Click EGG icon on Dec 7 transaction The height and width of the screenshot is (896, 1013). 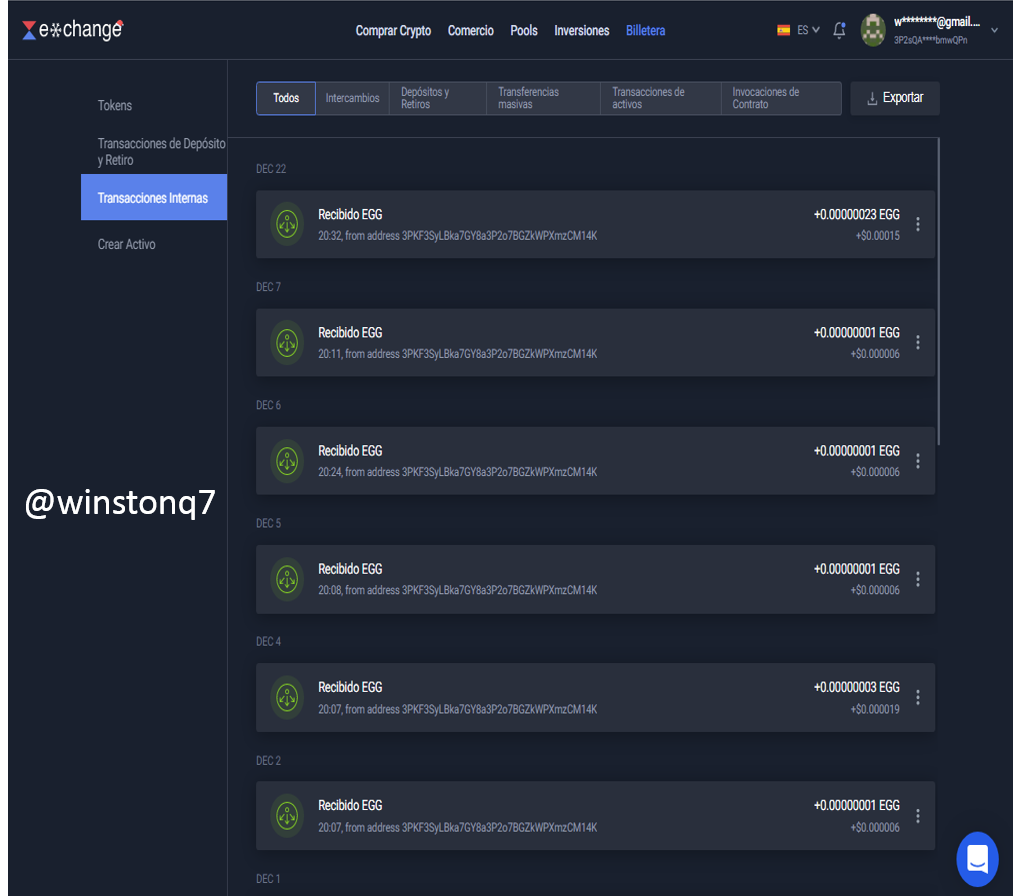(x=287, y=342)
